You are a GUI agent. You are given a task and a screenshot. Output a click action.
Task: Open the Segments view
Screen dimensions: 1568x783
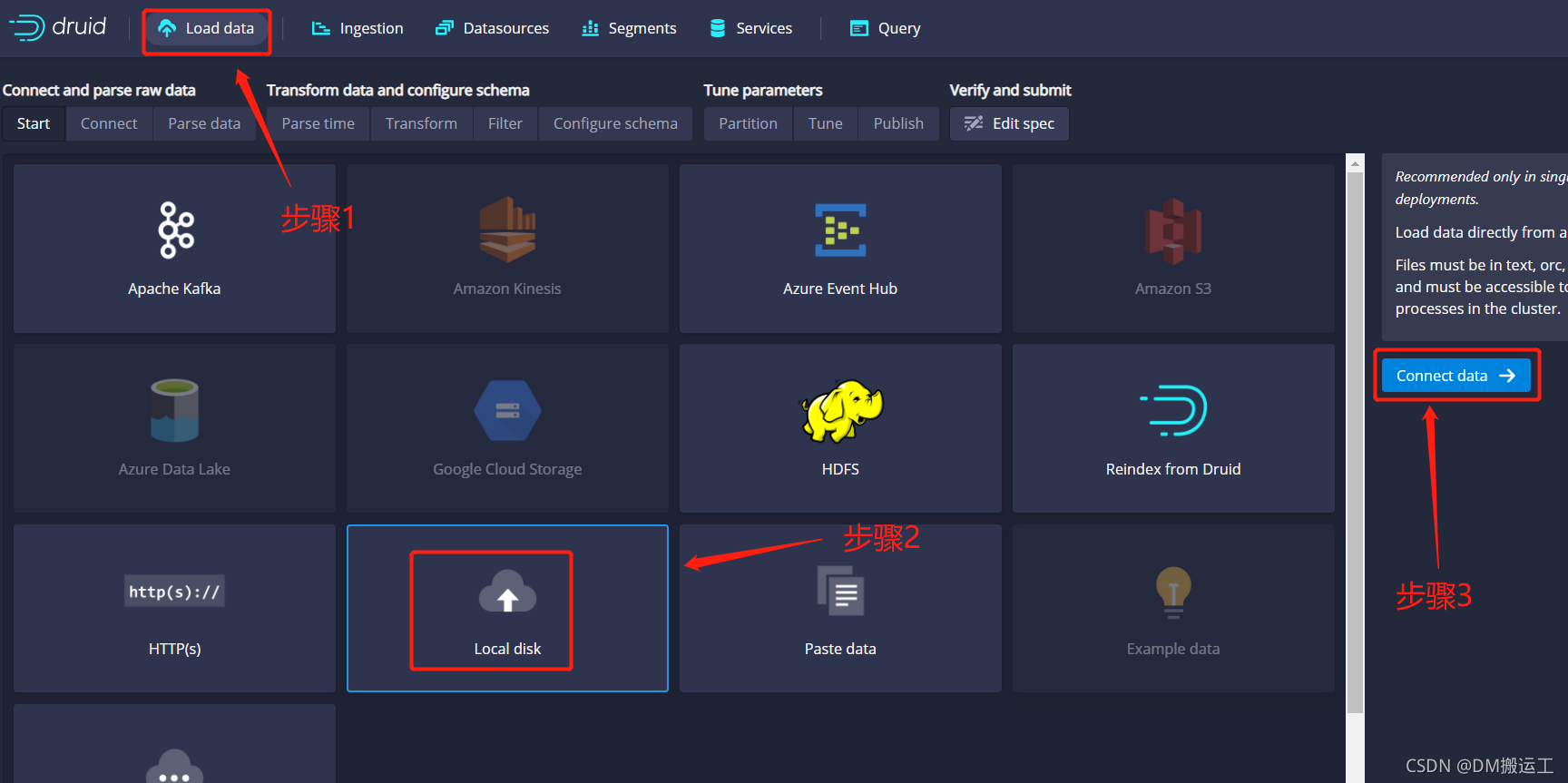630,28
